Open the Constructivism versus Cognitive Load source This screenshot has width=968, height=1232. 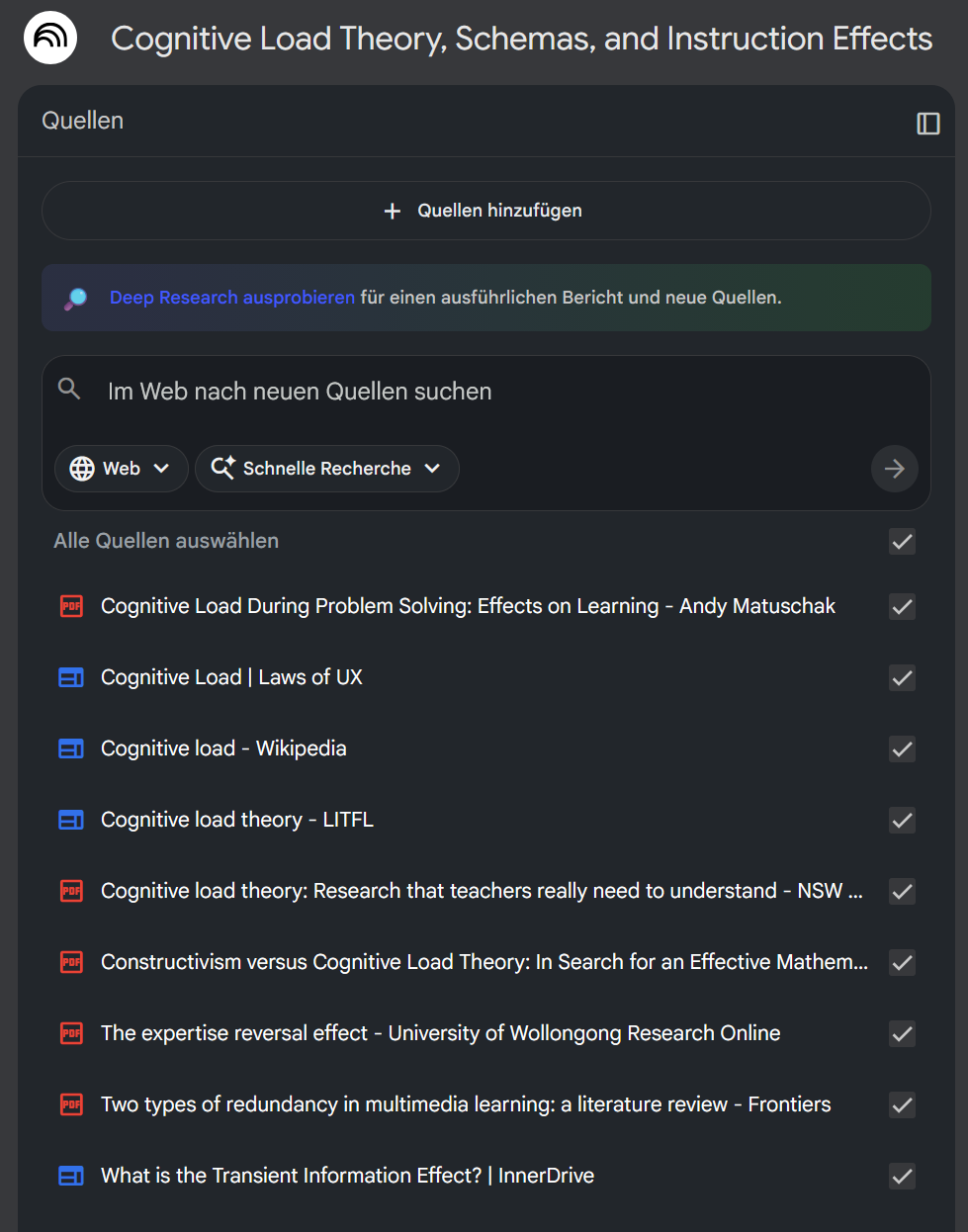[x=484, y=962]
